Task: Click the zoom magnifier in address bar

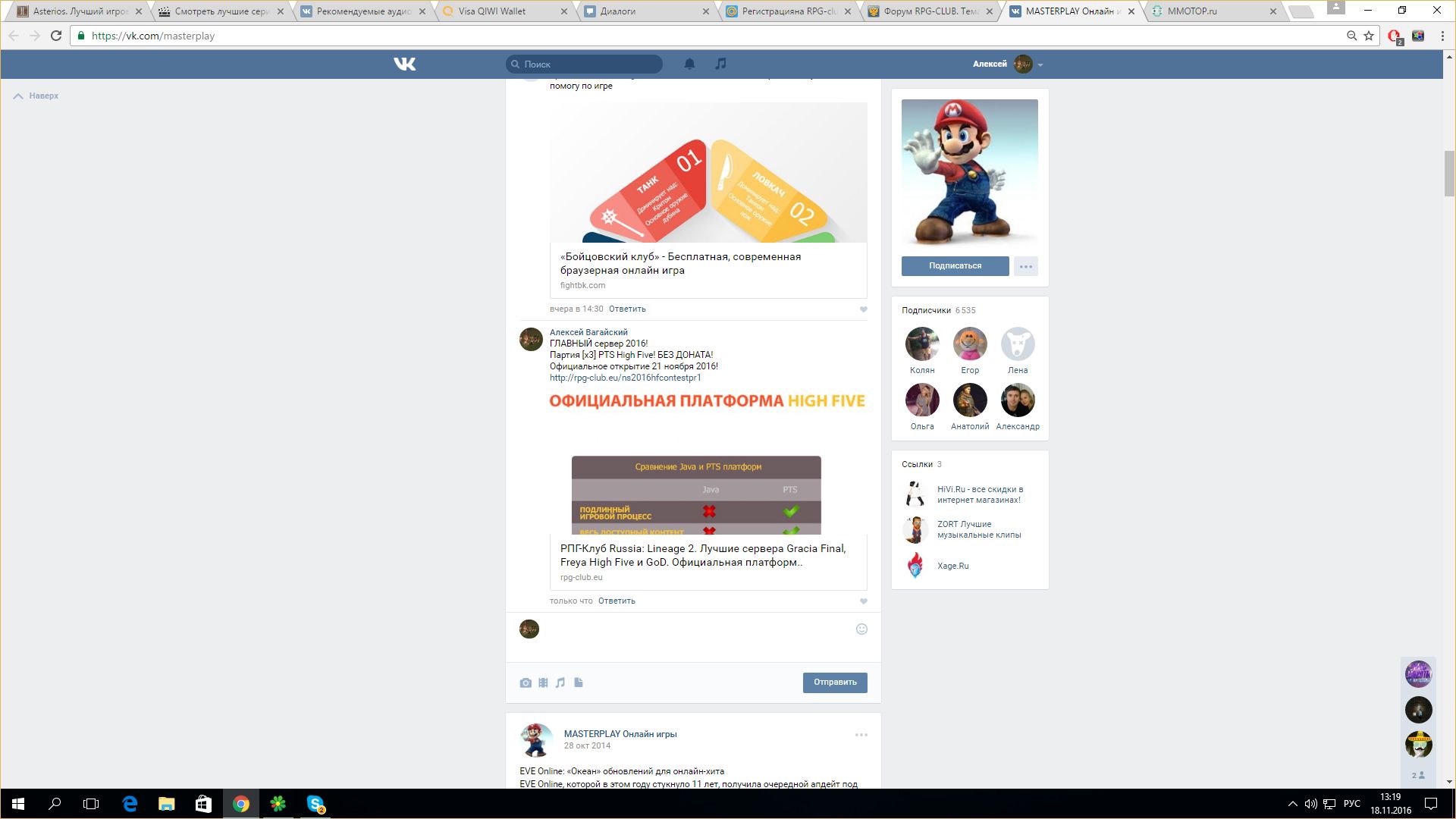Action: coord(1351,36)
